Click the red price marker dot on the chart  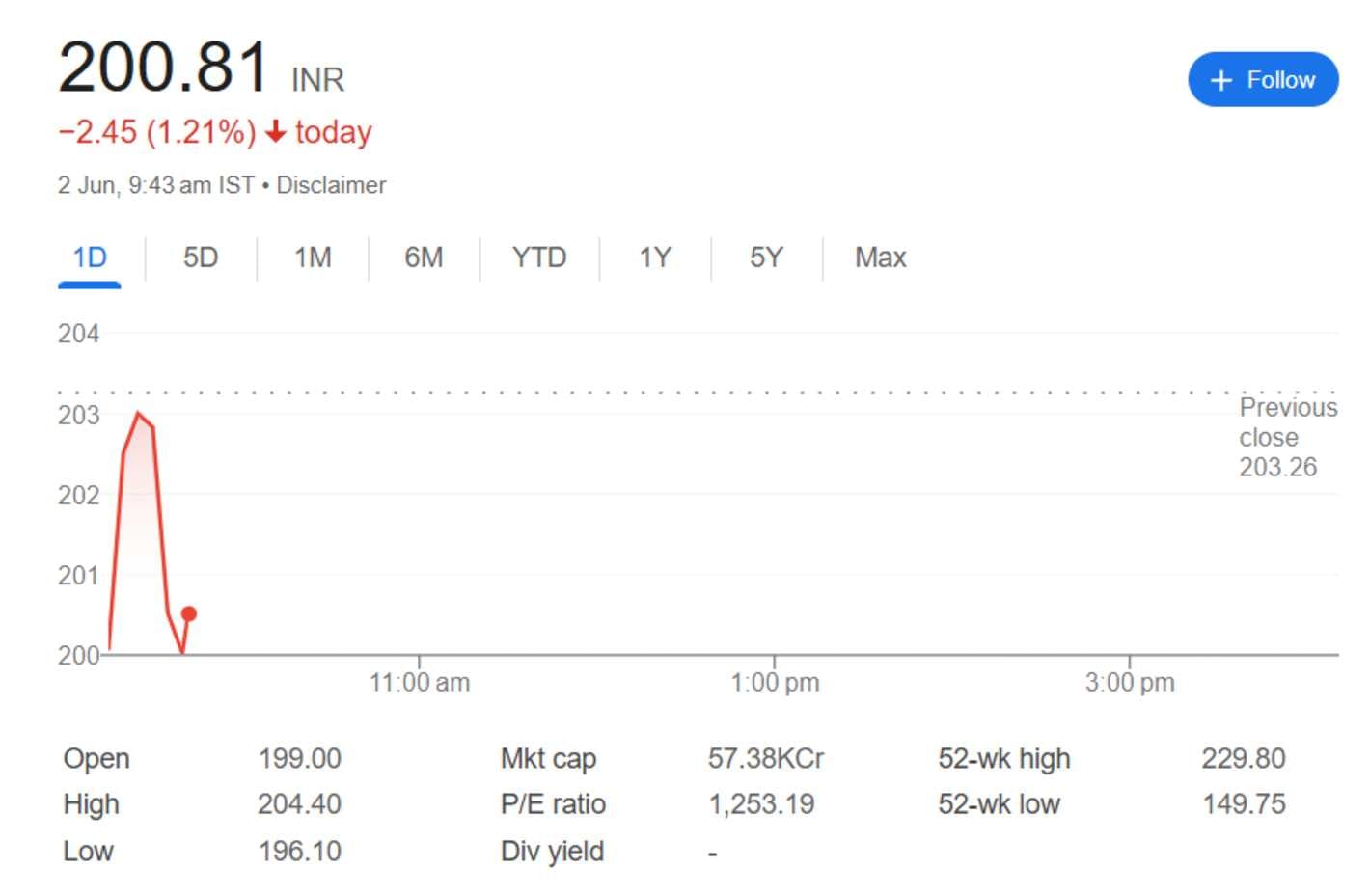(188, 613)
